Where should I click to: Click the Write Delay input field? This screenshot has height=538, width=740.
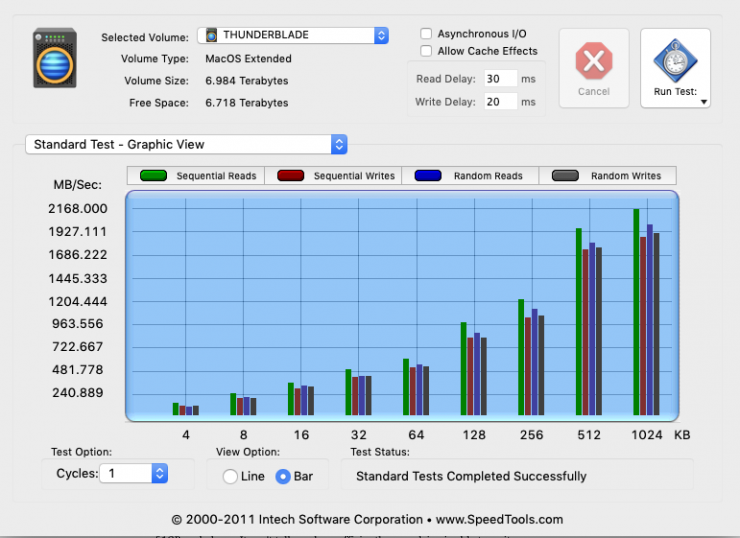tap(501, 101)
